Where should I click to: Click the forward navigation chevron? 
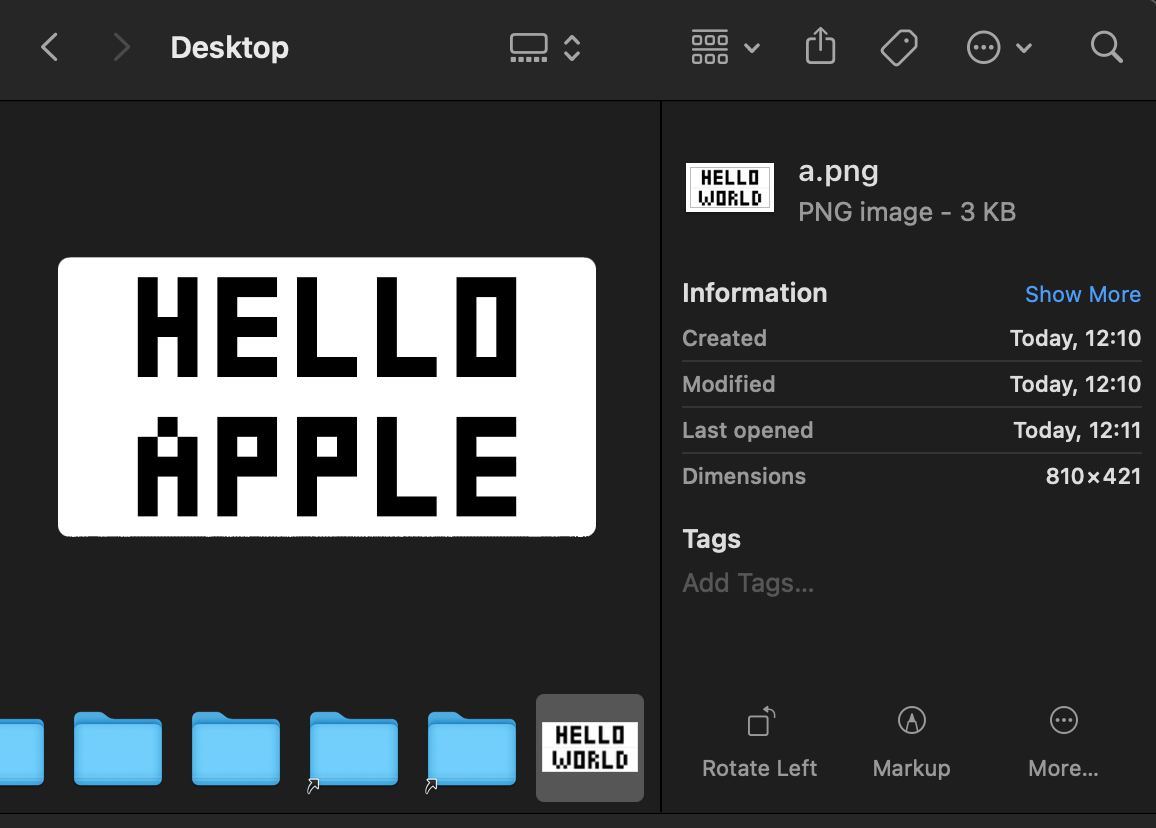tap(121, 47)
